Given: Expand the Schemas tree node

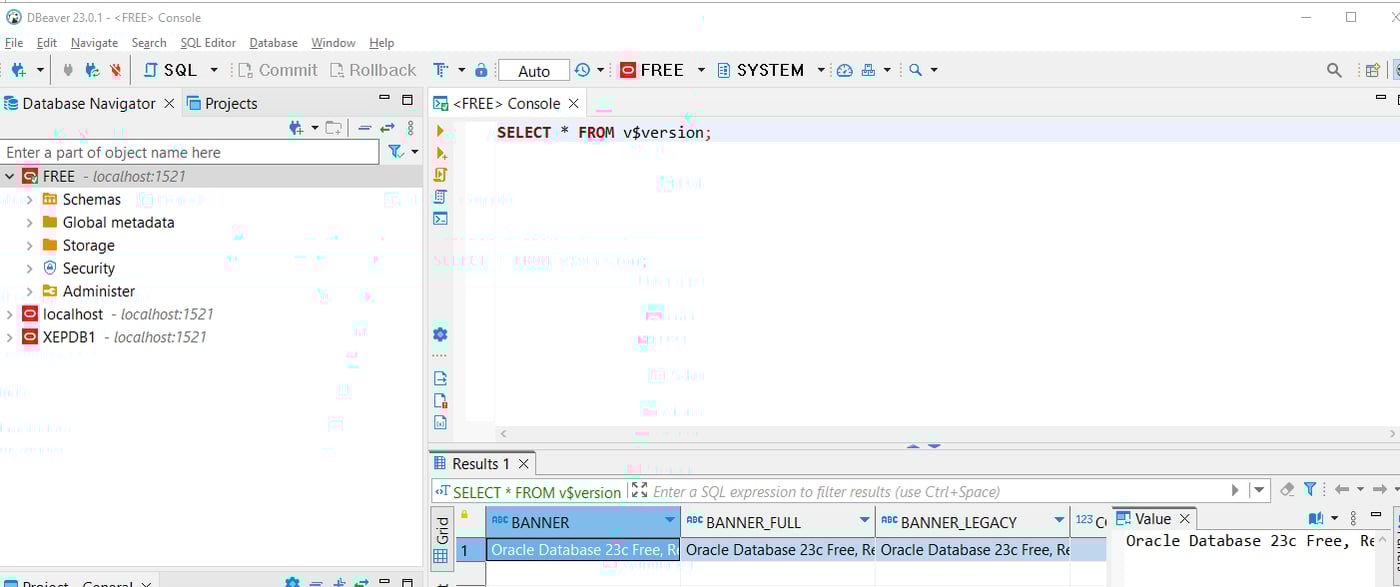Looking at the screenshot, I should click(x=28, y=199).
